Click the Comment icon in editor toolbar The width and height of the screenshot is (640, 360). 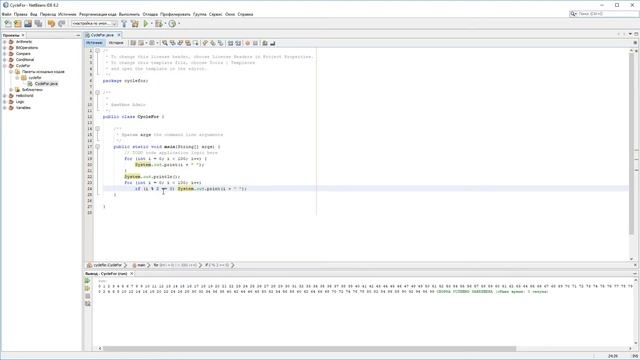pyautogui.click(x=265, y=43)
